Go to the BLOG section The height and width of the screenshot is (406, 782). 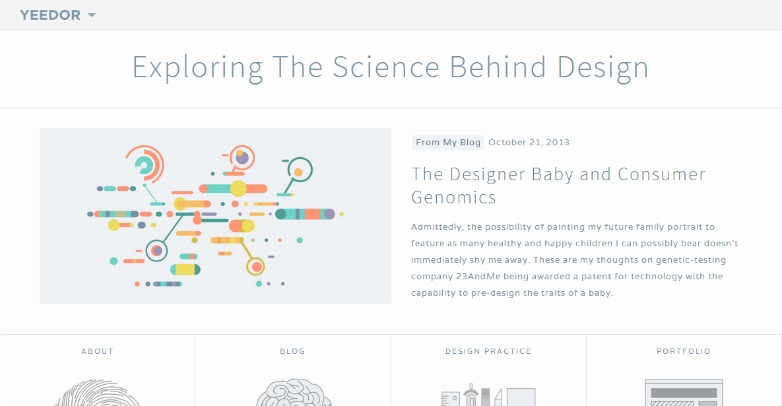tap(292, 351)
